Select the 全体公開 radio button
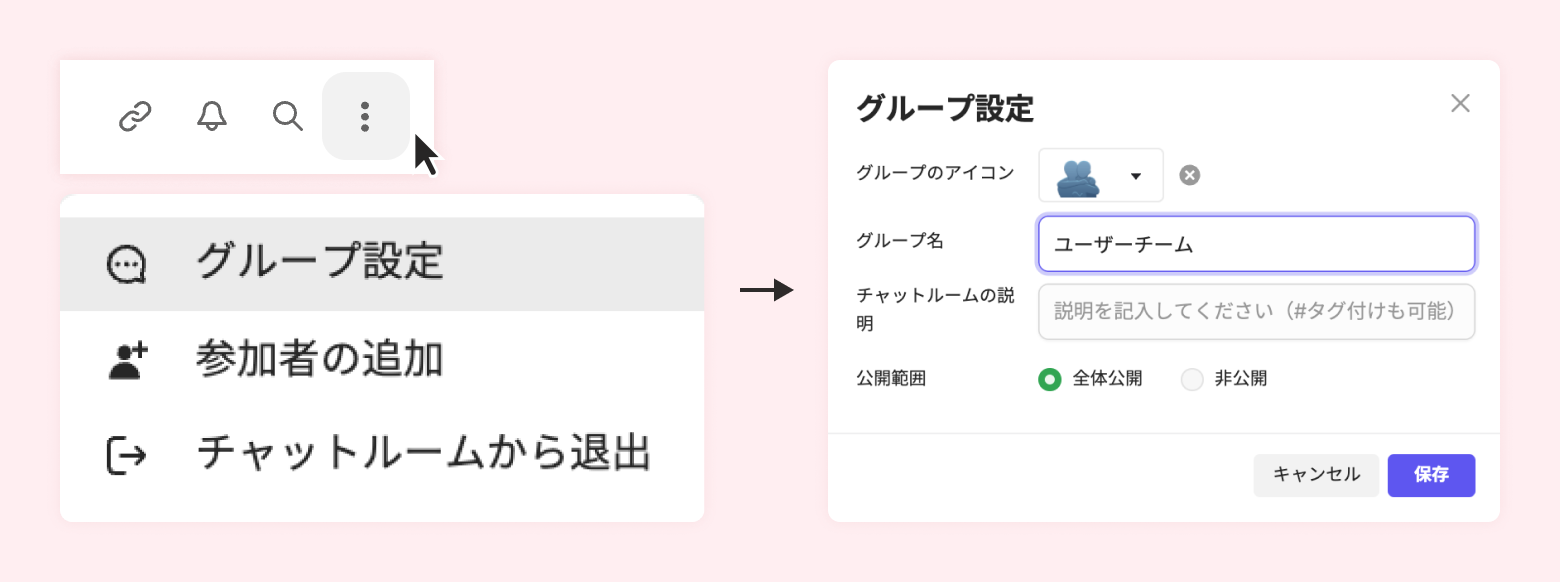1560x582 pixels. point(1049,379)
